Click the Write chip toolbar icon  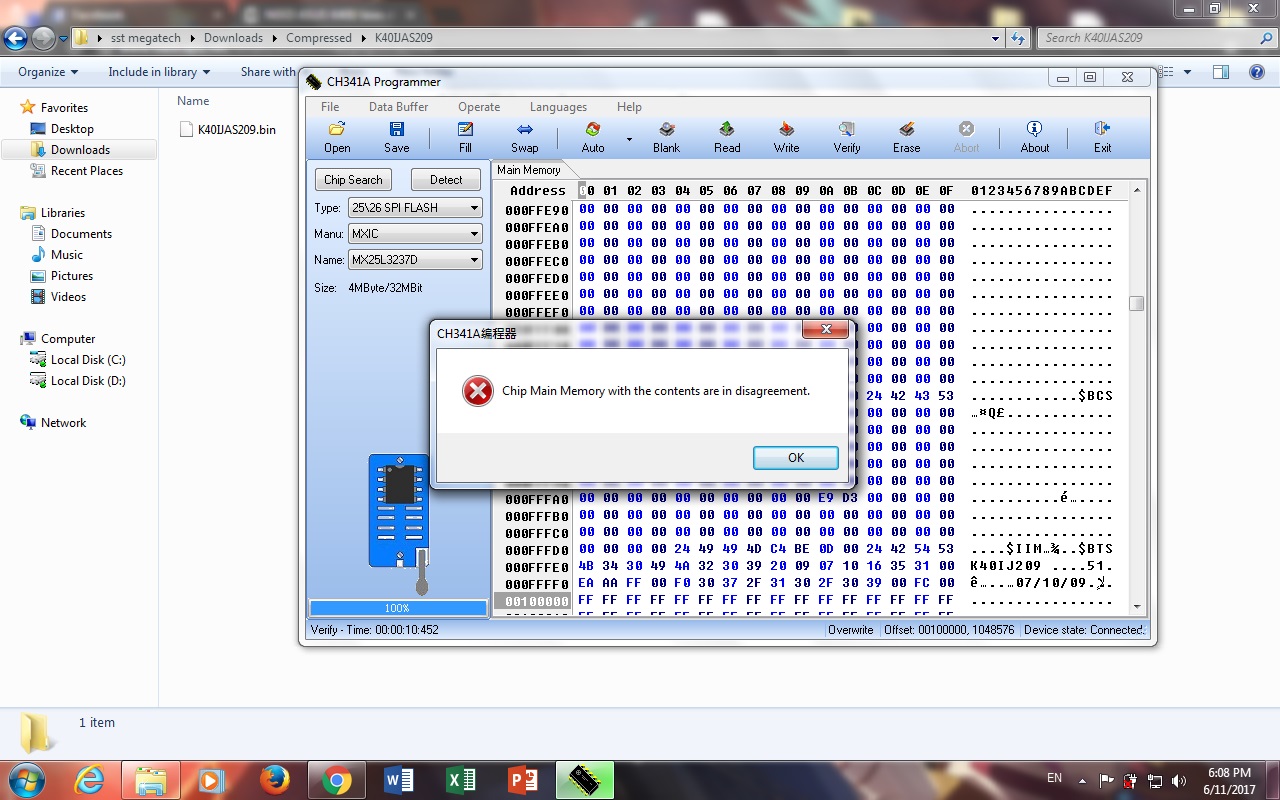pos(786,137)
